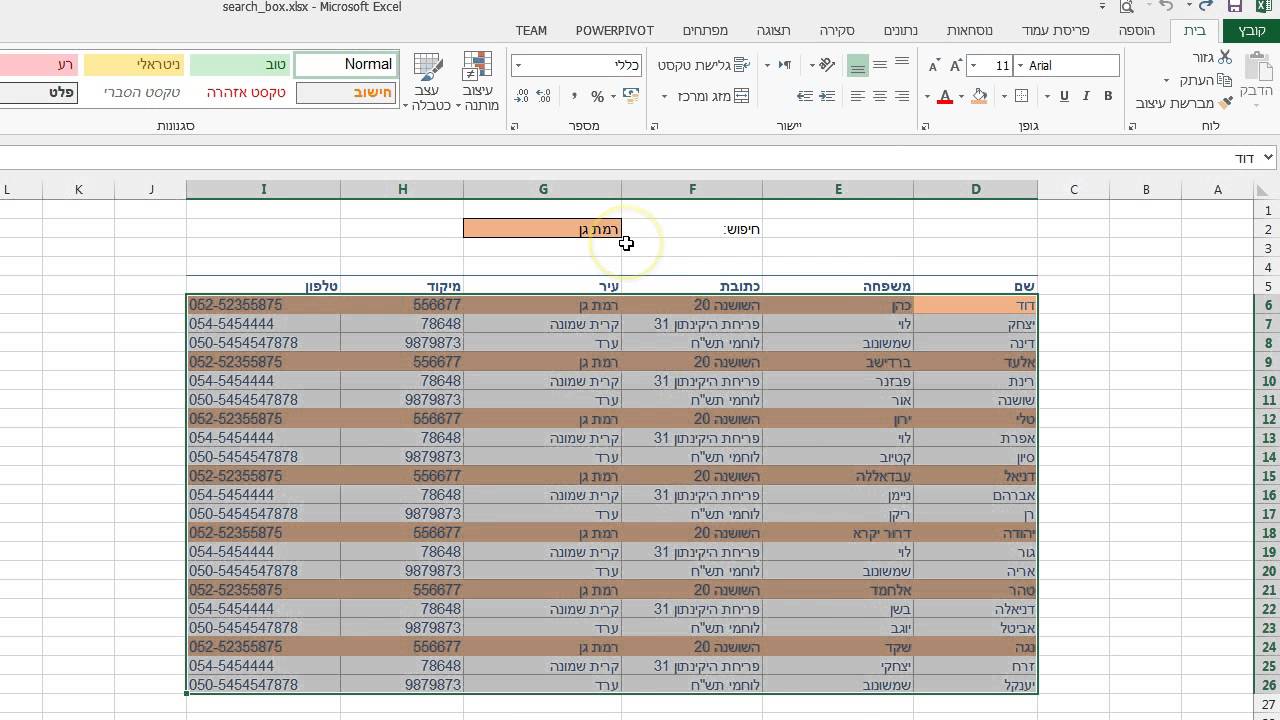Click the Center text alignment icon
Screen dimensions: 1280x720
tap(880, 96)
